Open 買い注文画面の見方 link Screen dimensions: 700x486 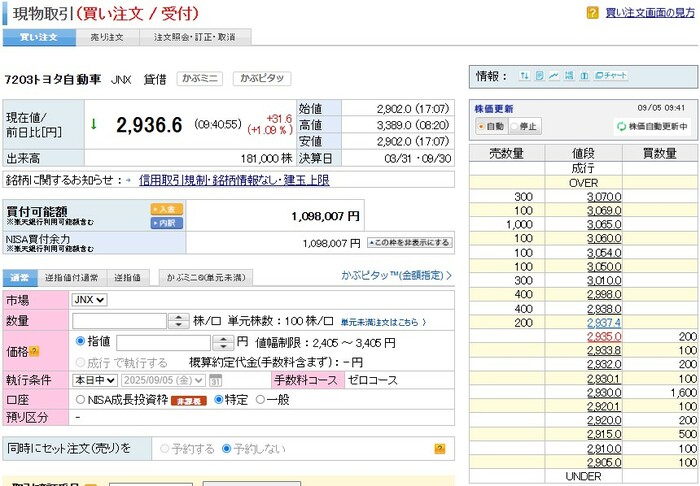[x=650, y=13]
